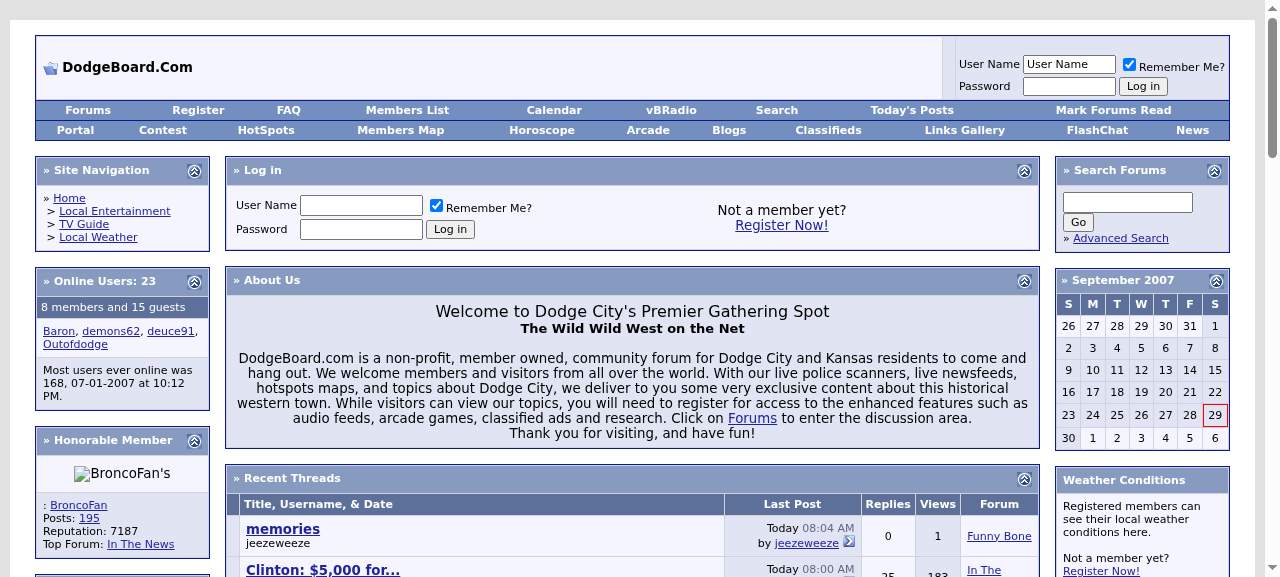Open the Forums menu item

click(88, 110)
